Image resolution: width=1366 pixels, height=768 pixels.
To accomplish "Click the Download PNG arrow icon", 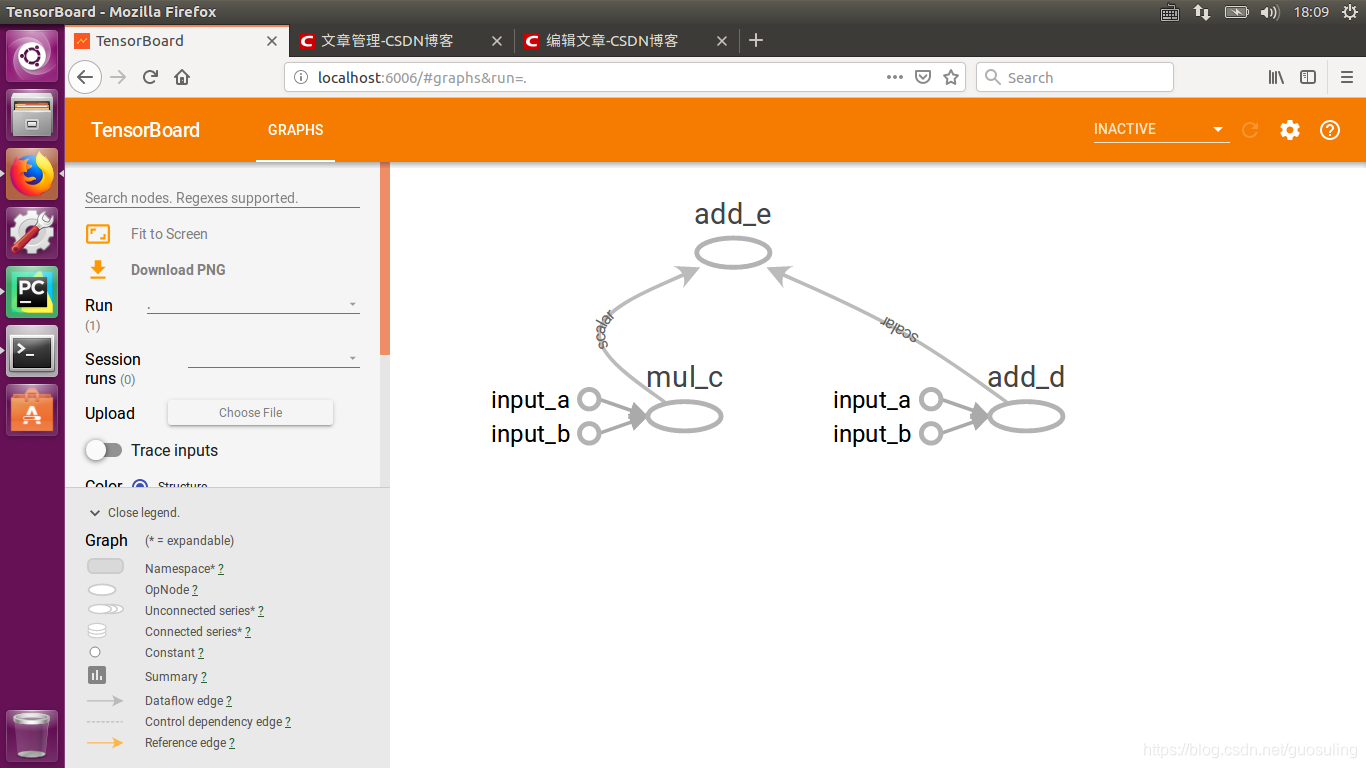I will (98, 269).
